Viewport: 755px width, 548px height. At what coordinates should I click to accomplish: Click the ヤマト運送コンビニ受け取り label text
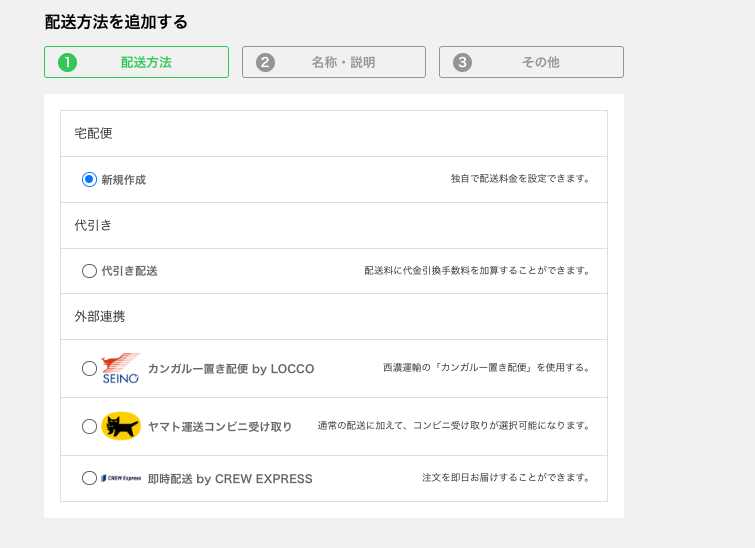click(220, 427)
